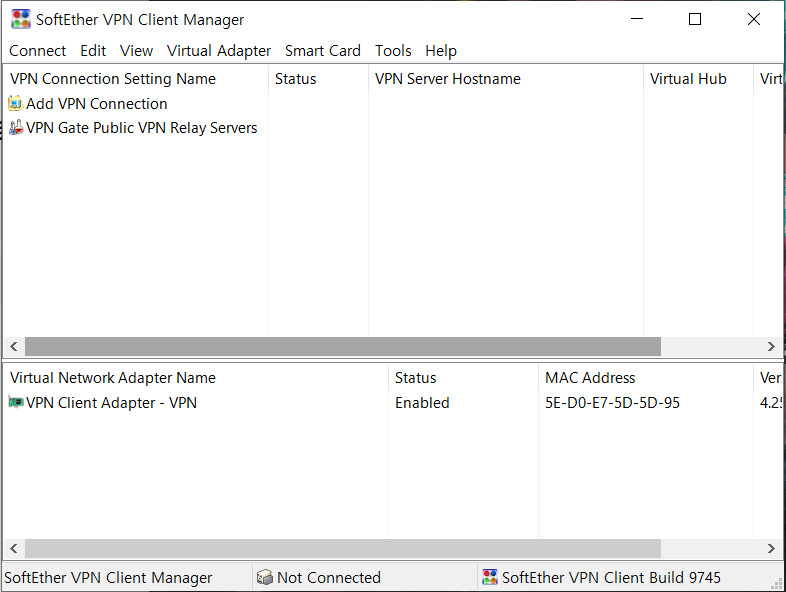This screenshot has width=786, height=592.
Task: Open the View menu
Action: [136, 51]
